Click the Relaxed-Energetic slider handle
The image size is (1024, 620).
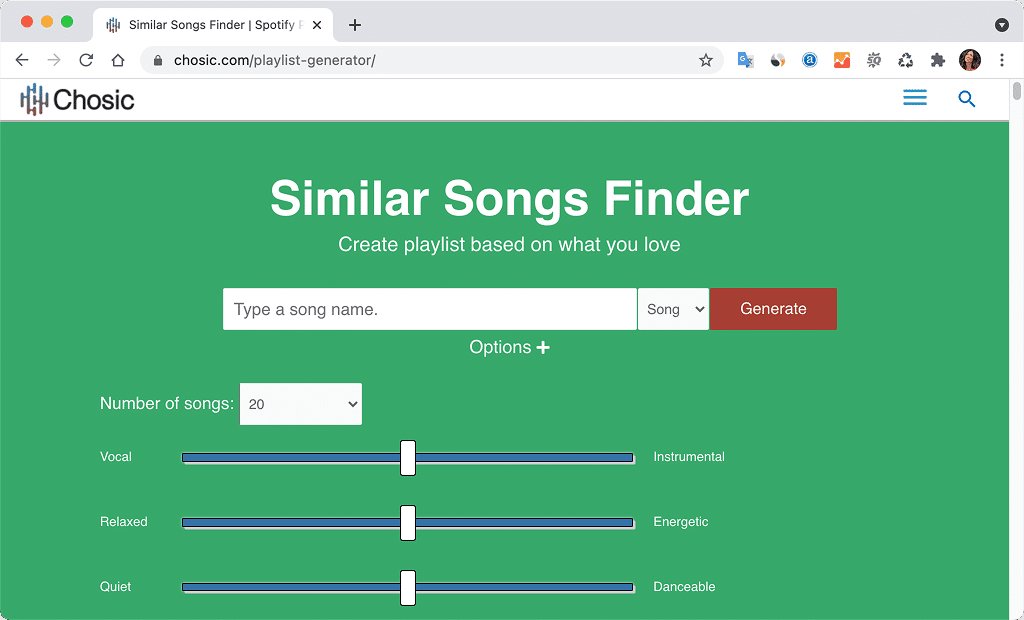[x=407, y=522]
